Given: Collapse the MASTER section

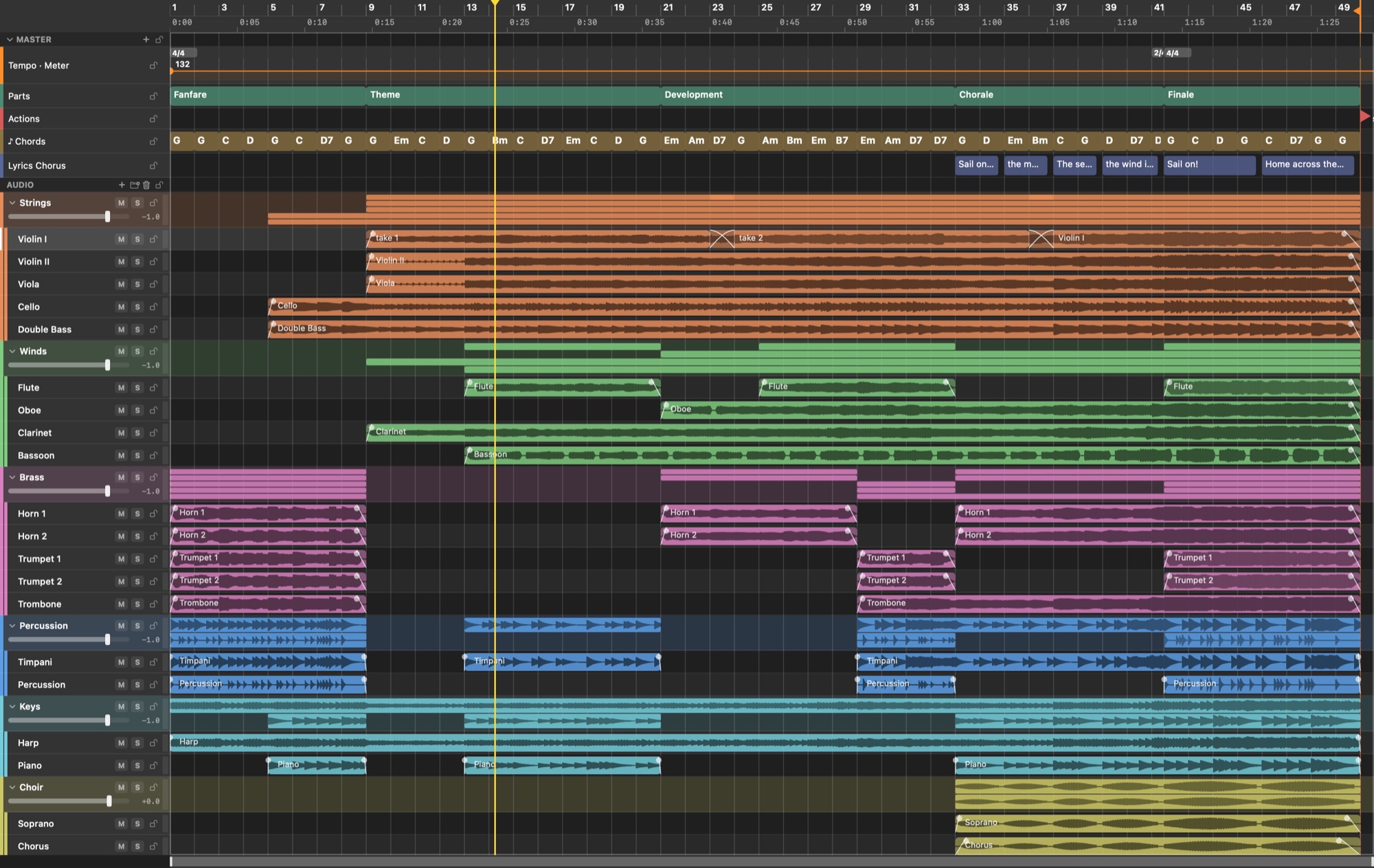Looking at the screenshot, I should coord(10,40).
